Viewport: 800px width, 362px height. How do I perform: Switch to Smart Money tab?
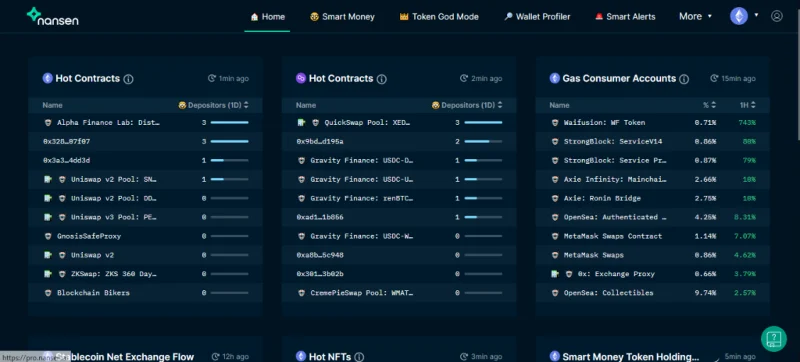coord(342,17)
